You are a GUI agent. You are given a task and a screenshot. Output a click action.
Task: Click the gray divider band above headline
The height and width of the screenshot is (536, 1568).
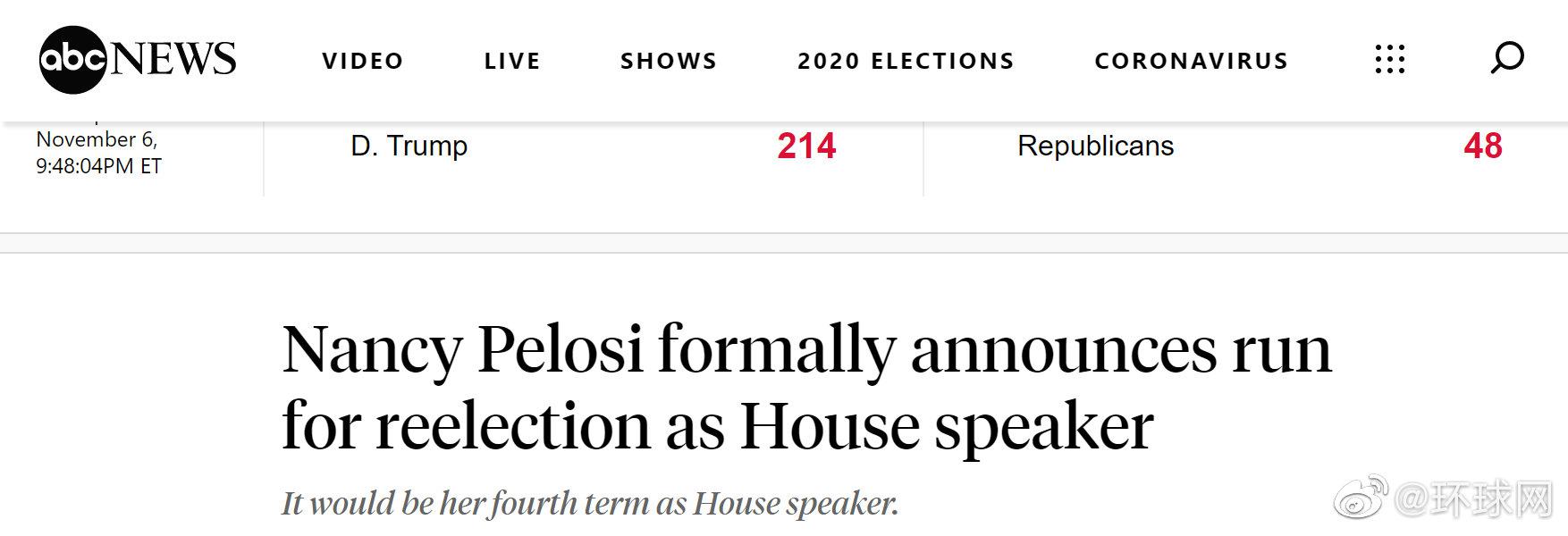tap(784, 243)
